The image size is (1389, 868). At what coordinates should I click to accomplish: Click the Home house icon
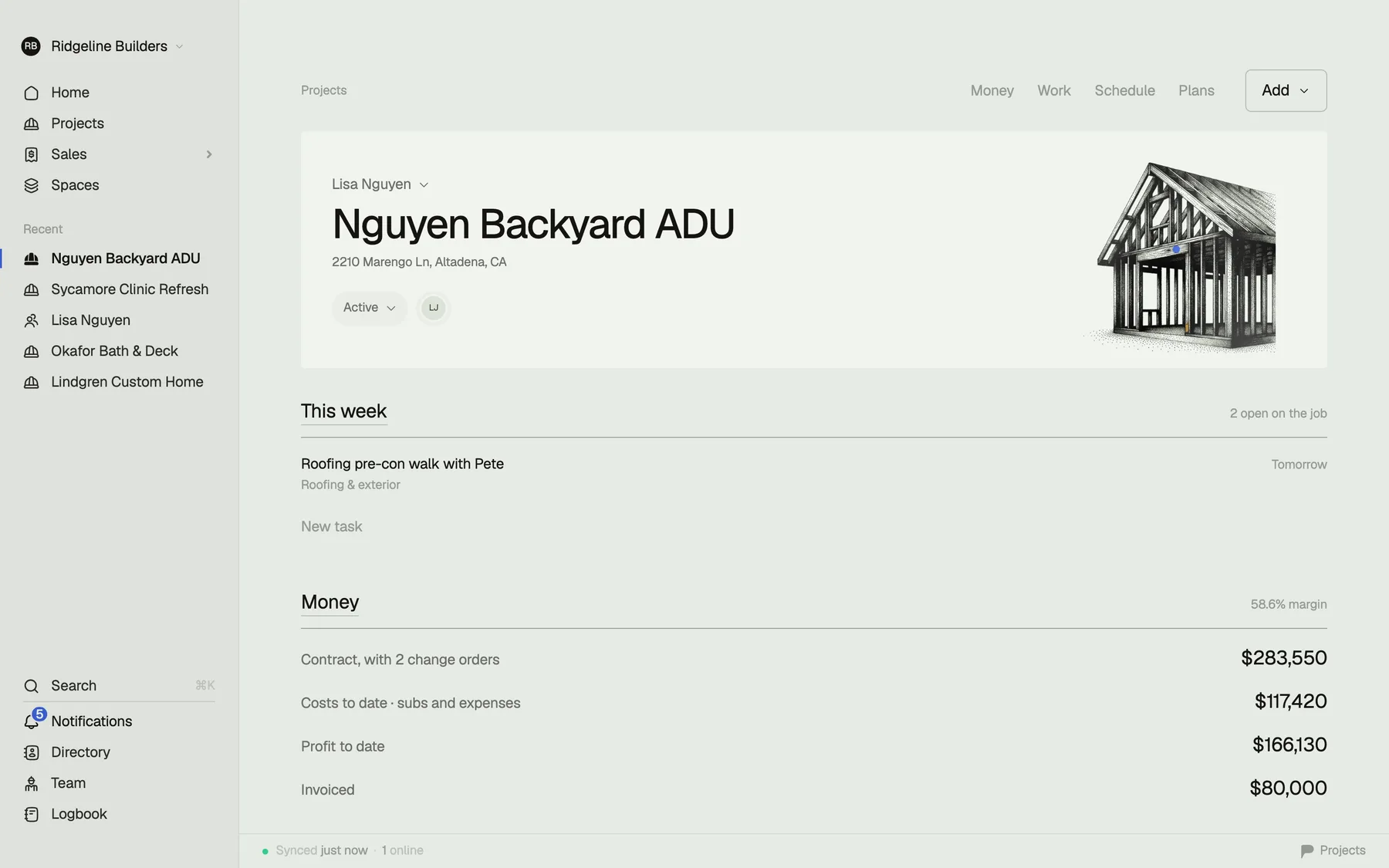tap(31, 93)
